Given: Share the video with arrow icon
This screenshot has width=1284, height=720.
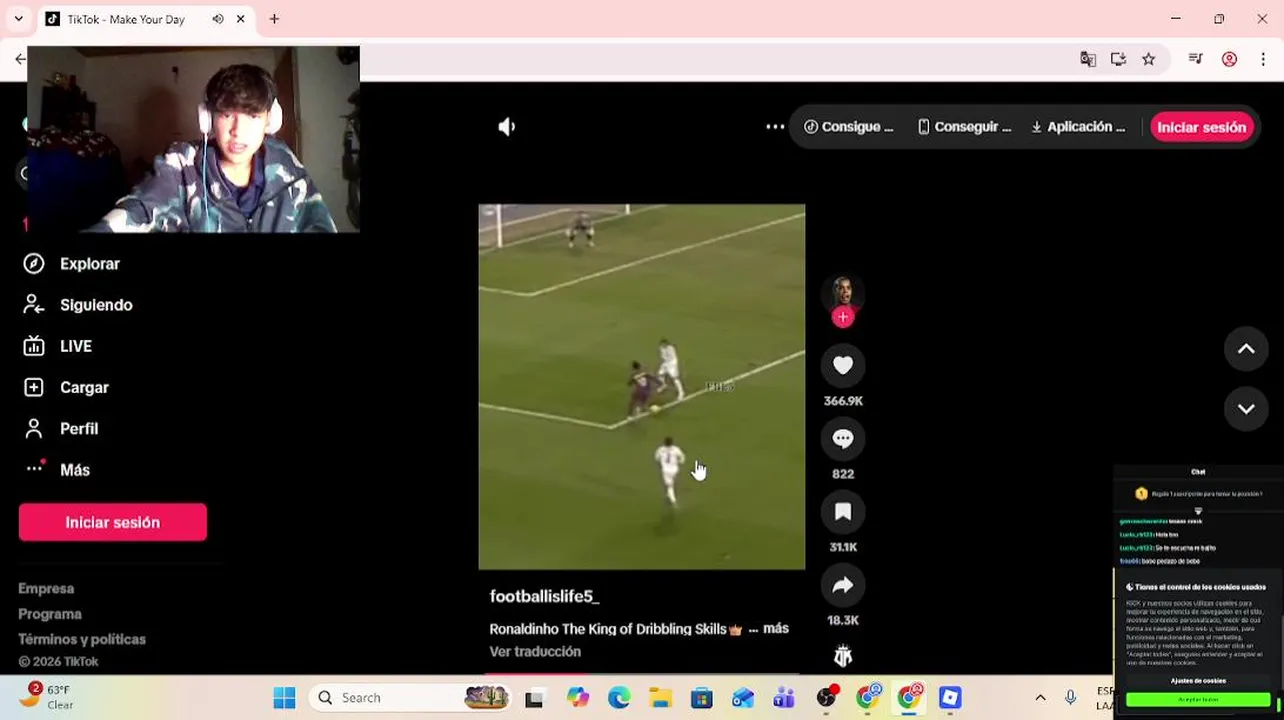Looking at the screenshot, I should [843, 585].
